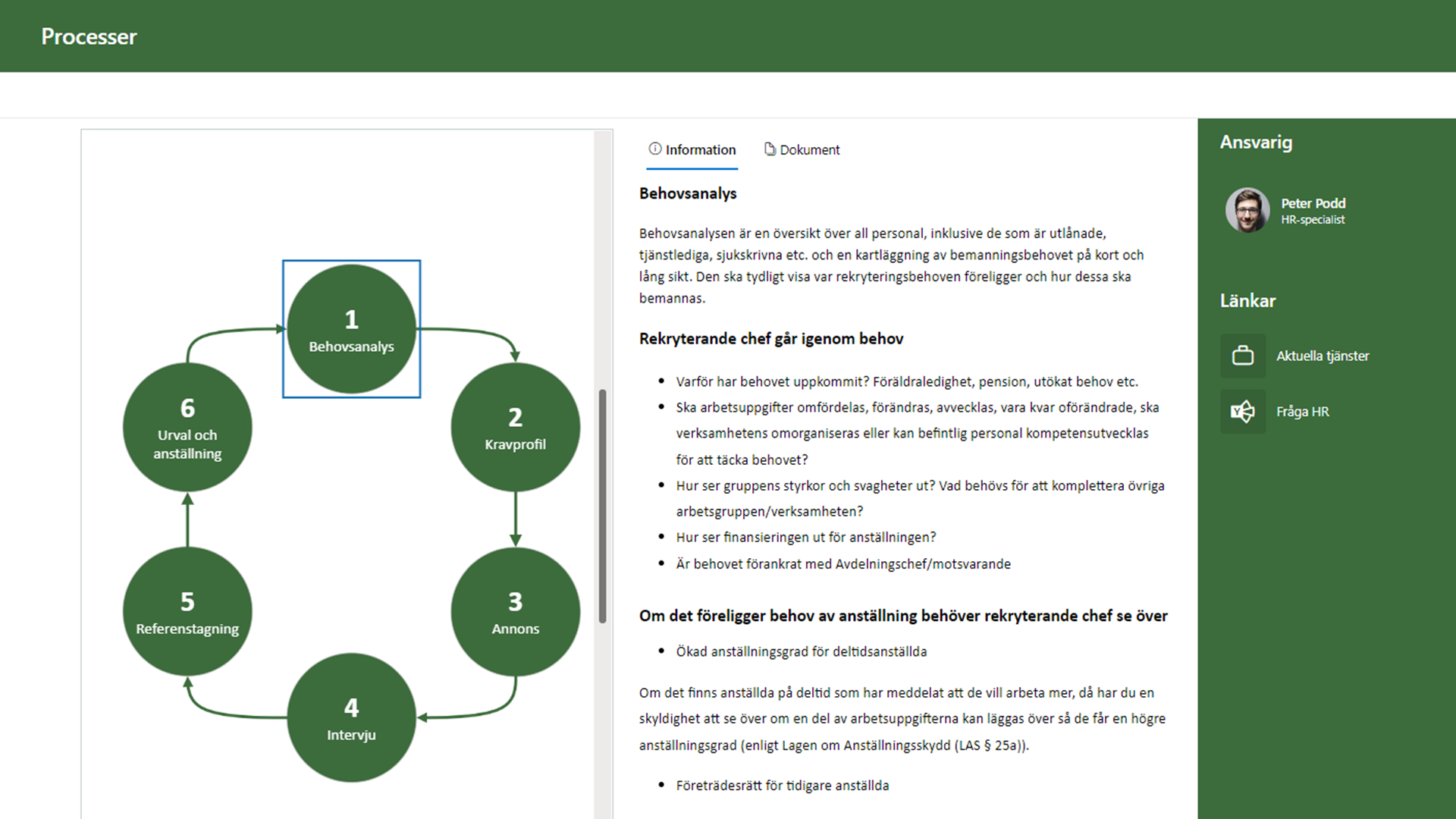
Task: Click the info icon on Information tab
Action: 655,149
